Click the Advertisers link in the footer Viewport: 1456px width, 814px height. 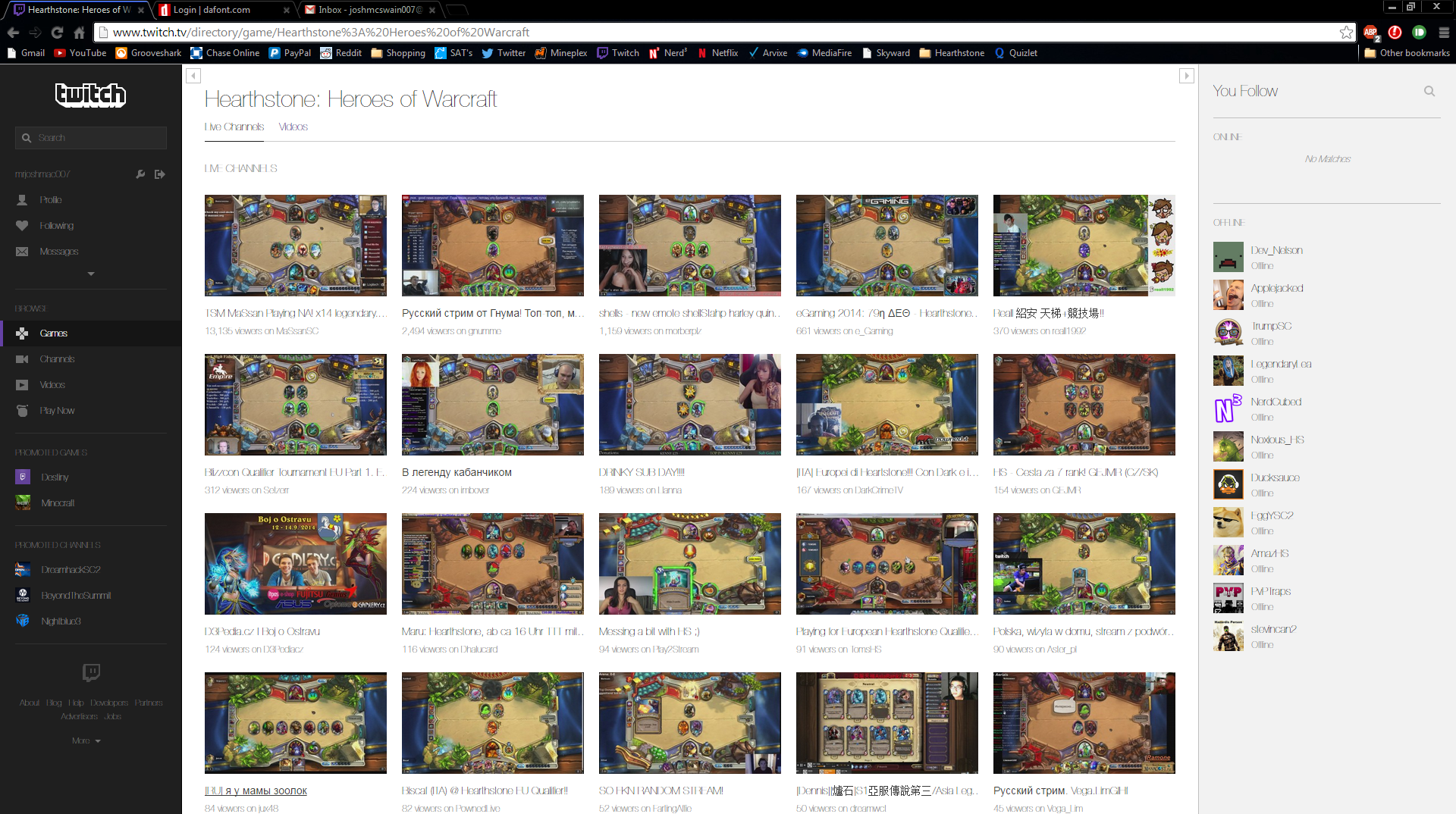tap(79, 717)
